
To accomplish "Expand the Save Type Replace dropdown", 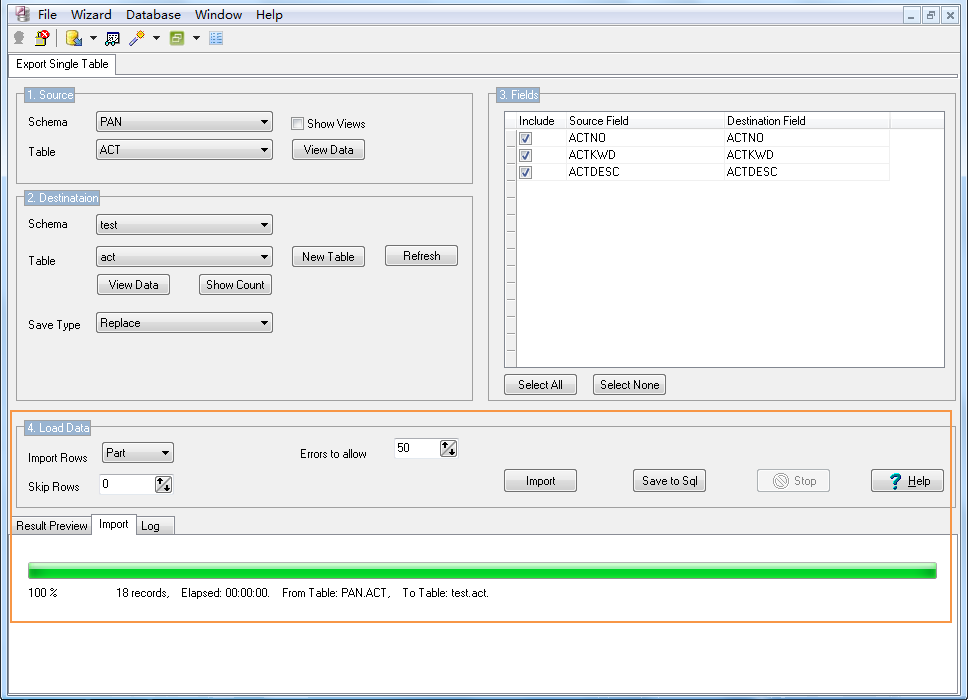I will point(184,323).
